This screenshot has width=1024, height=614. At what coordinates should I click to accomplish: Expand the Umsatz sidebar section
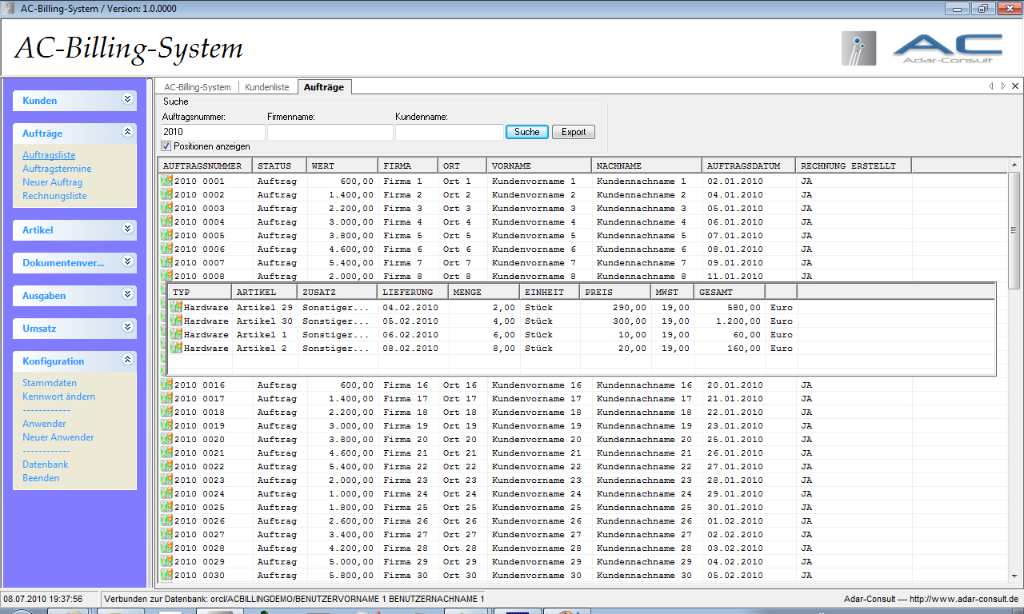[x=127, y=327]
